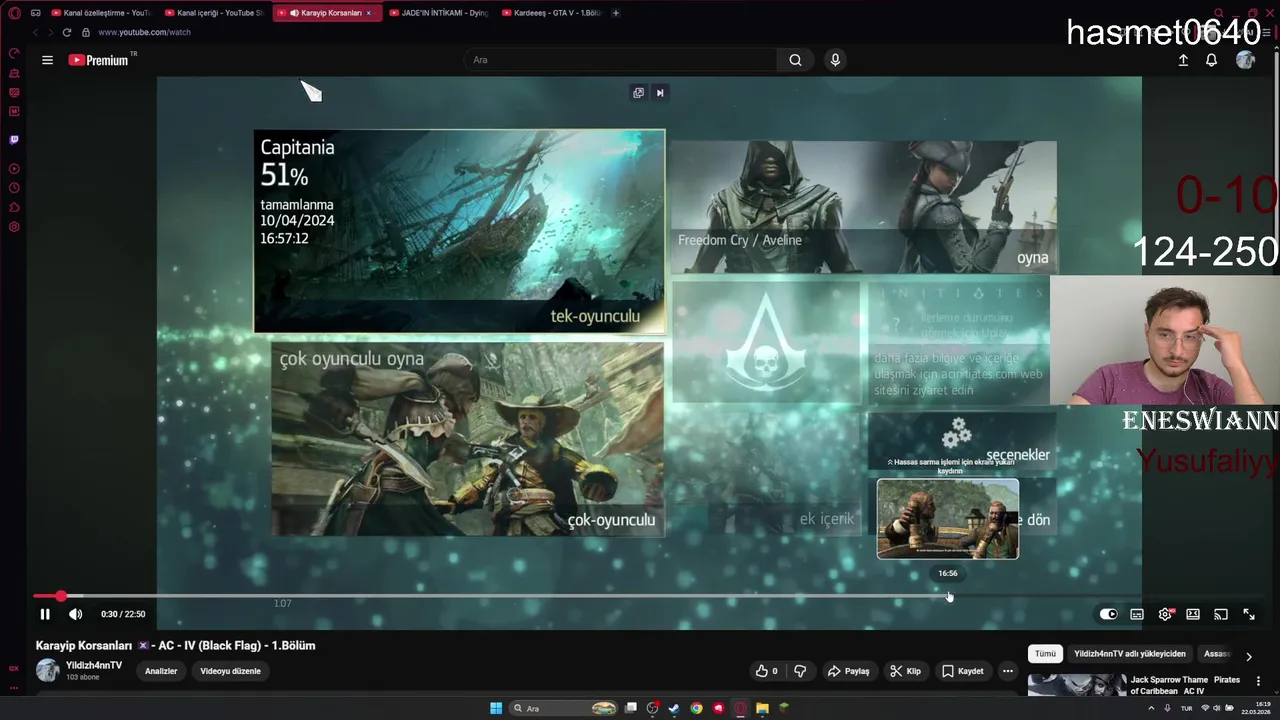1280x720 pixels.
Task: Pop out the video player
Action: (638, 93)
